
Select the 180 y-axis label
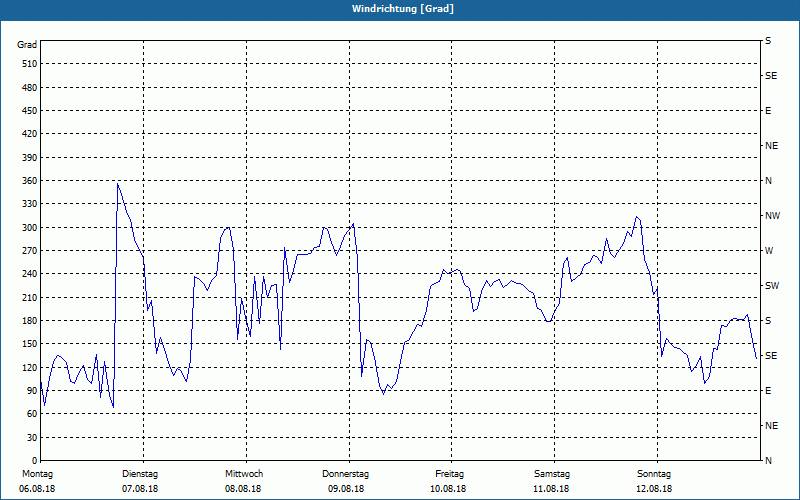pos(30,320)
